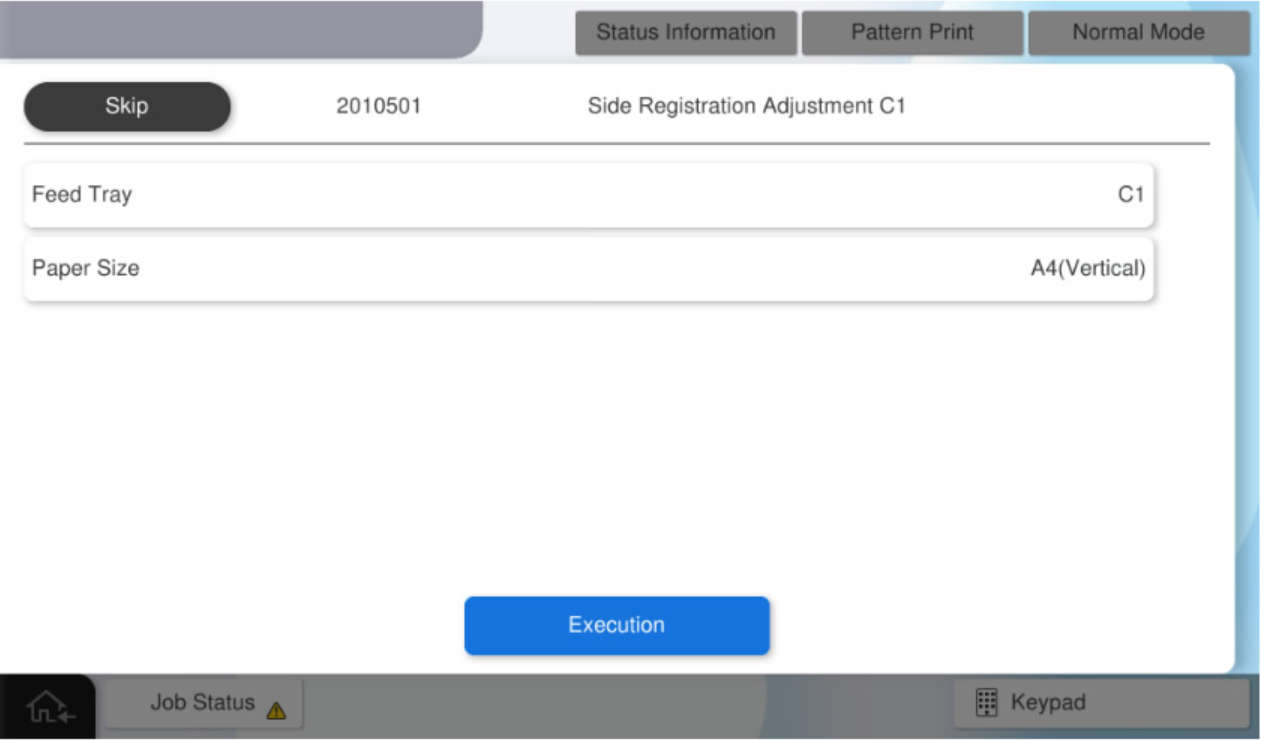The width and height of the screenshot is (1261, 740).
Task: Click the Keypad button label
Action: pos(1047,703)
